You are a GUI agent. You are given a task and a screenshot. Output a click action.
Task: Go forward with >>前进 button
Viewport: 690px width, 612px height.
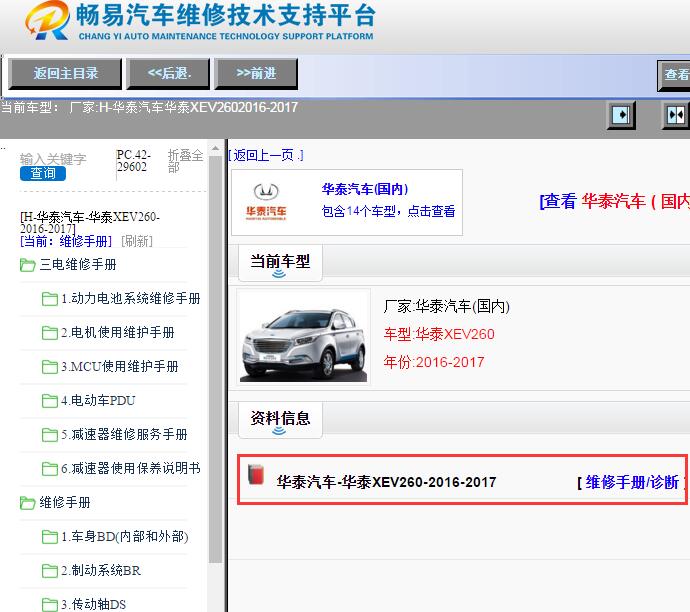[256, 73]
